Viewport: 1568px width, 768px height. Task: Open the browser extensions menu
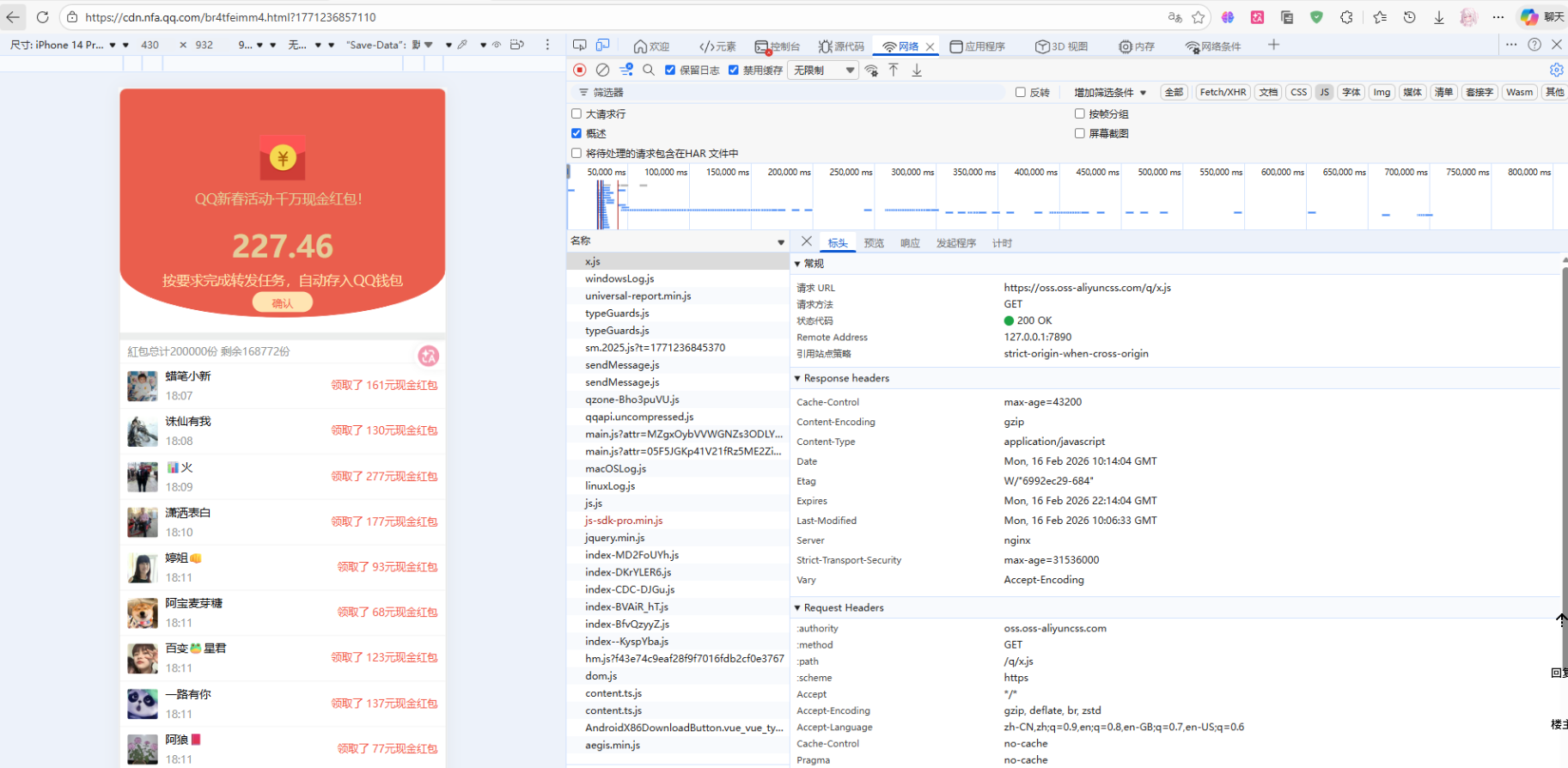point(1346,17)
